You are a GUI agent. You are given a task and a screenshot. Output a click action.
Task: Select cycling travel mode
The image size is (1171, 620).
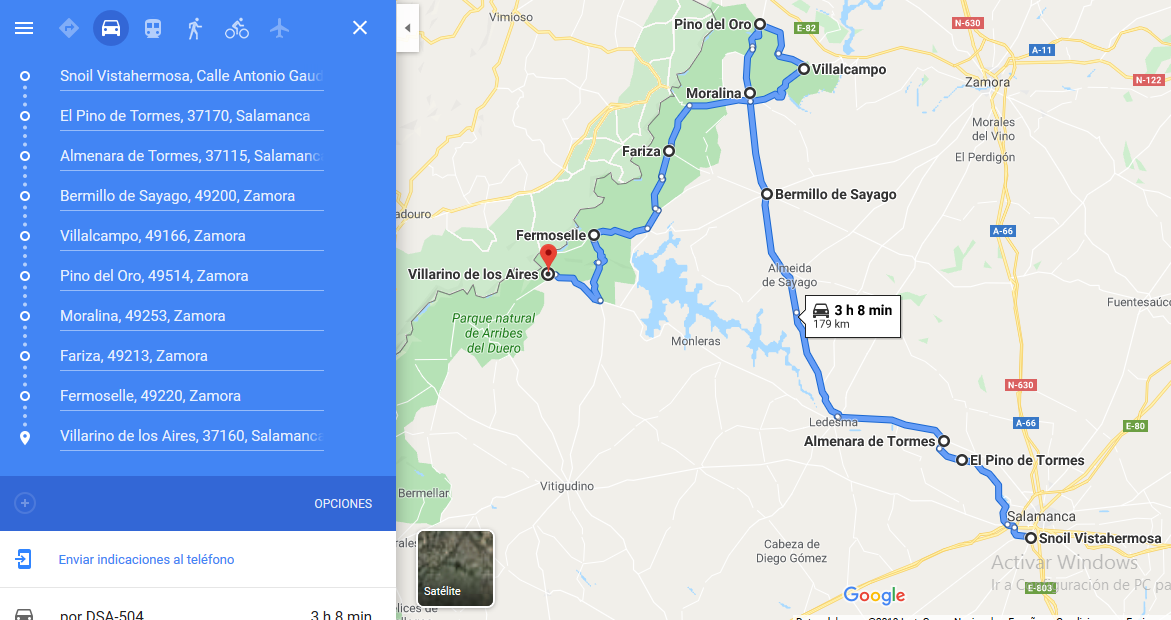pyautogui.click(x=237, y=28)
